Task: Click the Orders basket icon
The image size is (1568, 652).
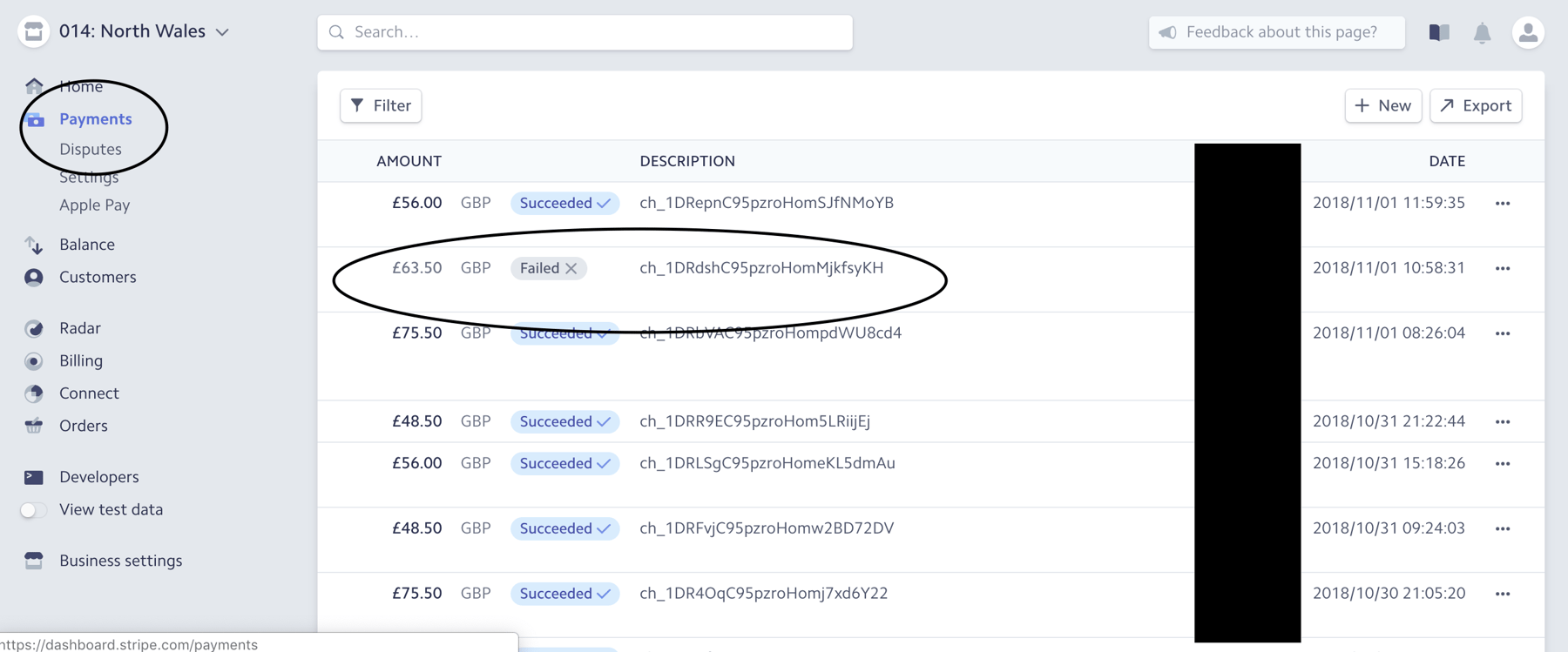Action: point(34,426)
